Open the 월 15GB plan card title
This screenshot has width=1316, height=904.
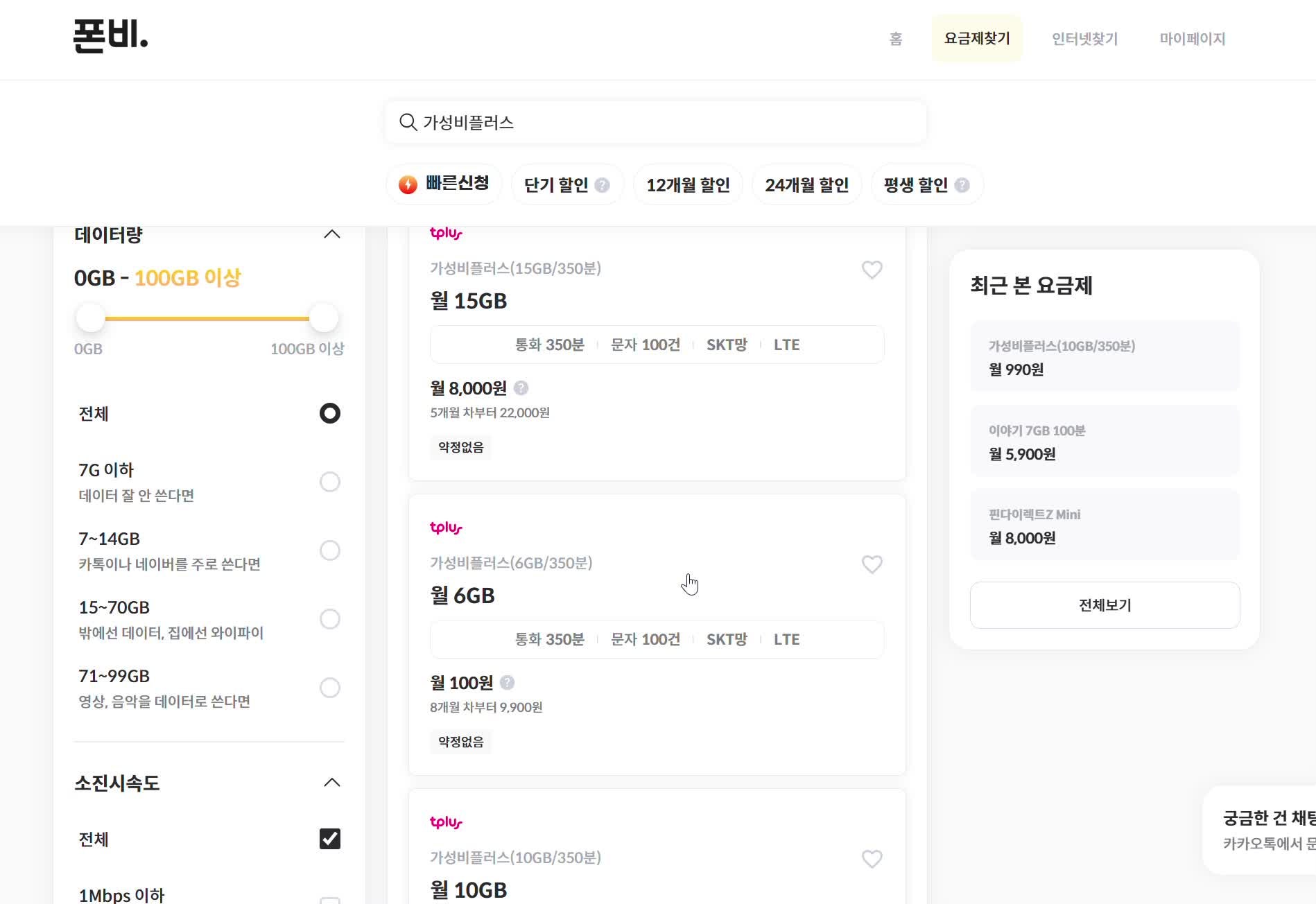tap(469, 301)
